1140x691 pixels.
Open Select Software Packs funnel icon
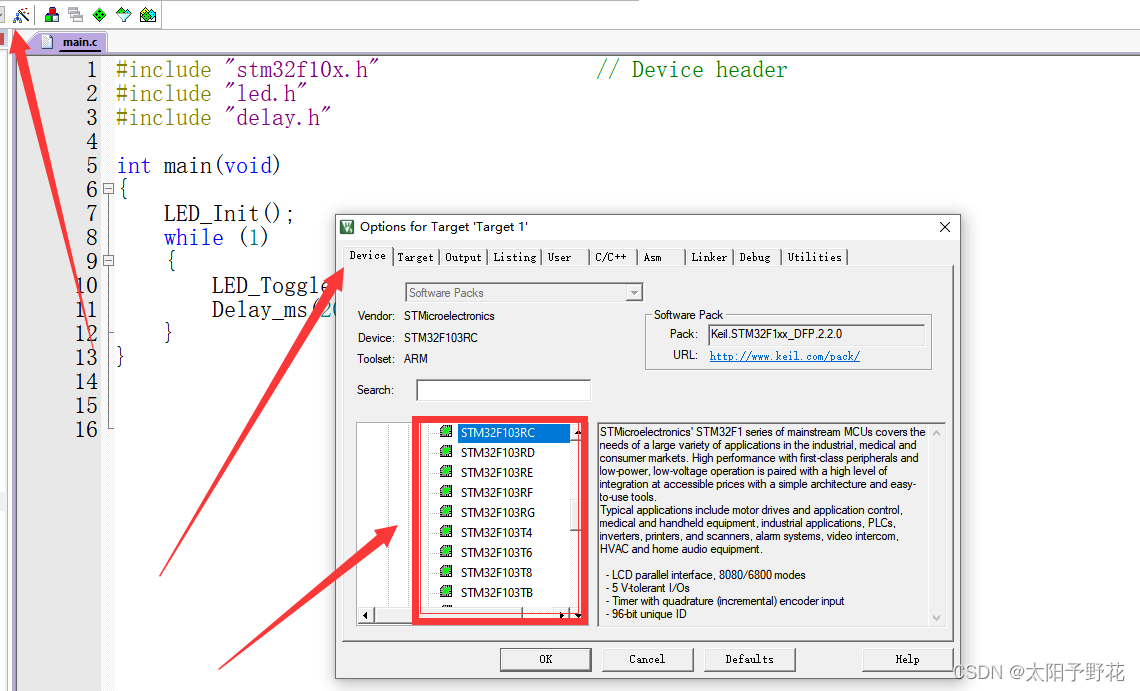[124, 14]
